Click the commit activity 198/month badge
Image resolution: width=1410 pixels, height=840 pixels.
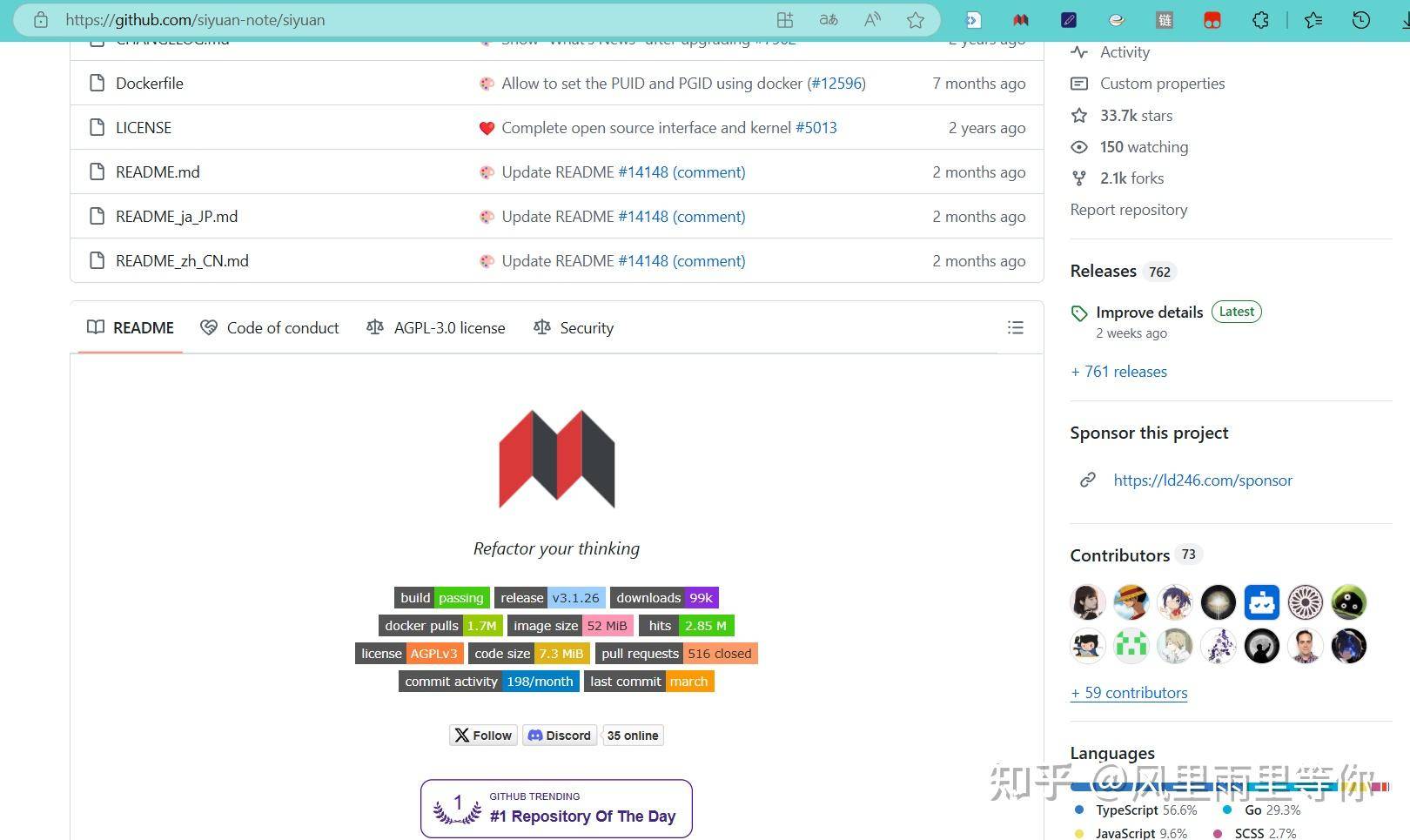(x=489, y=681)
